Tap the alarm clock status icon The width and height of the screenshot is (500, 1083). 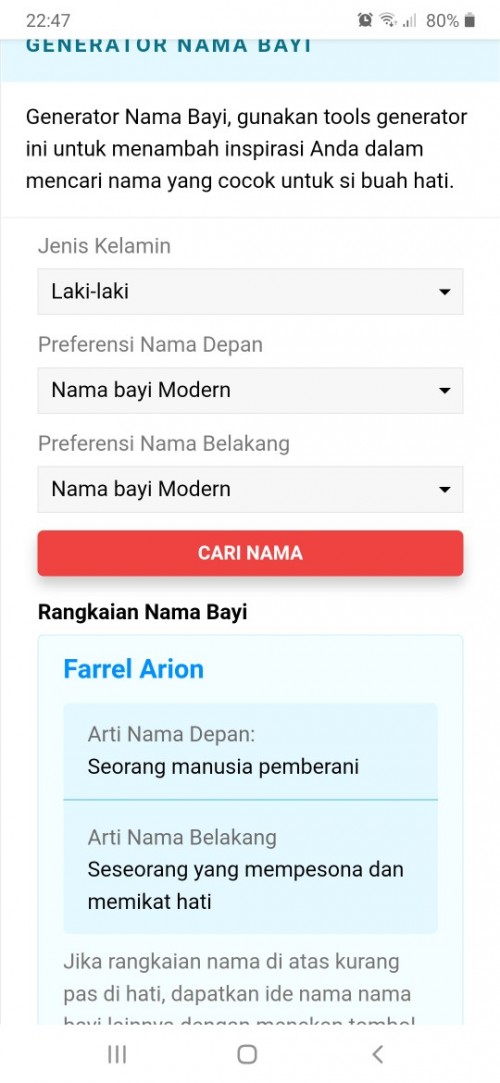coord(365,21)
